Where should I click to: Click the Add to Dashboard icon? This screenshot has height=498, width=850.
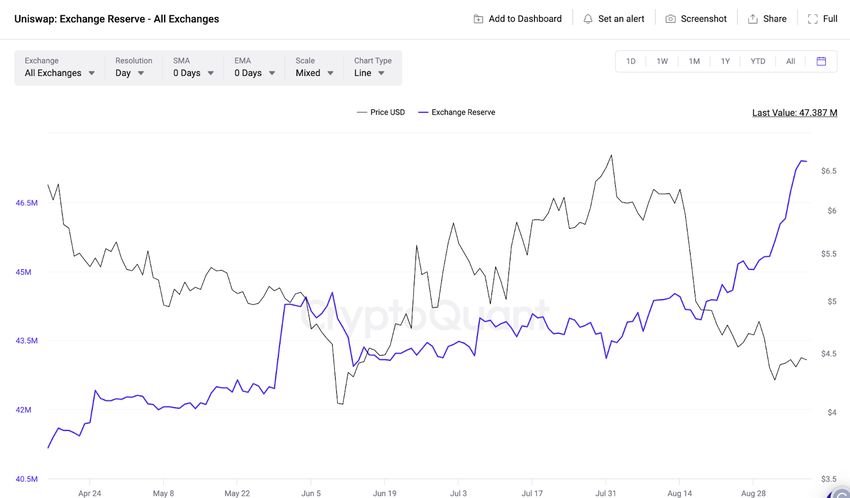coord(478,19)
